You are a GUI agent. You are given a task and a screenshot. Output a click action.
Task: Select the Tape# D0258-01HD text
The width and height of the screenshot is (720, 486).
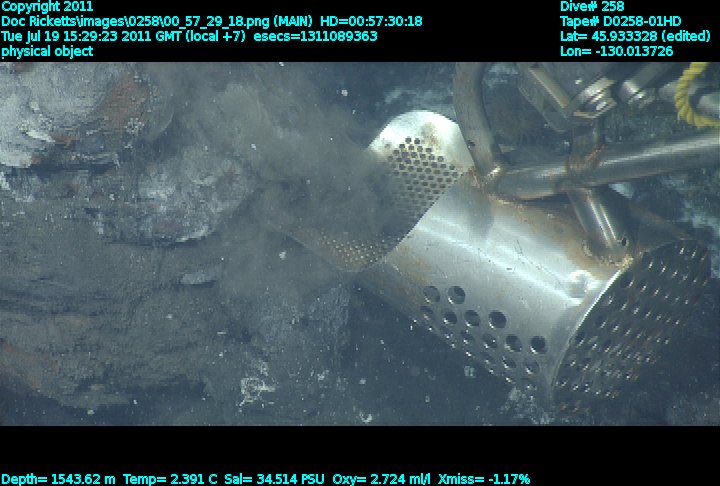tap(621, 21)
